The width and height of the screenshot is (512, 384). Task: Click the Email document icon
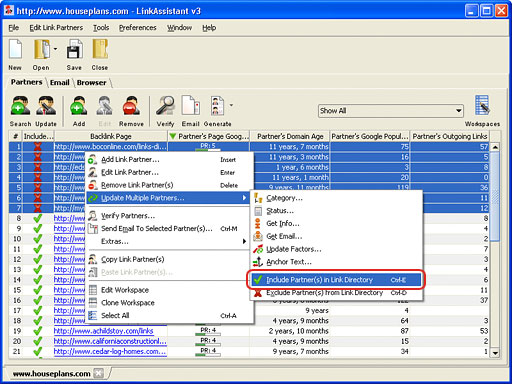click(x=191, y=106)
